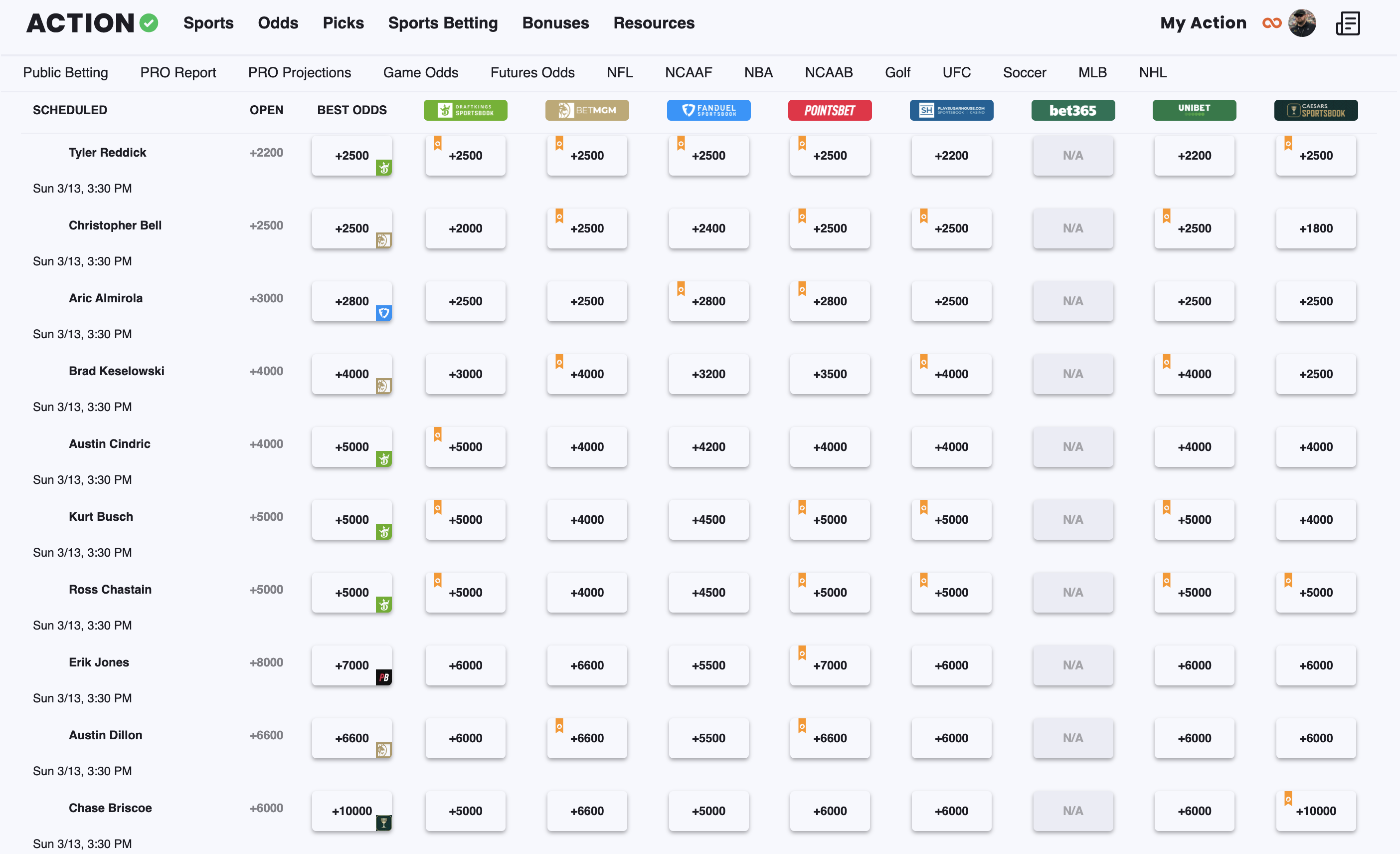1400x854 pixels.
Task: Open the bet slip icon in header
Action: pyautogui.click(x=1347, y=23)
